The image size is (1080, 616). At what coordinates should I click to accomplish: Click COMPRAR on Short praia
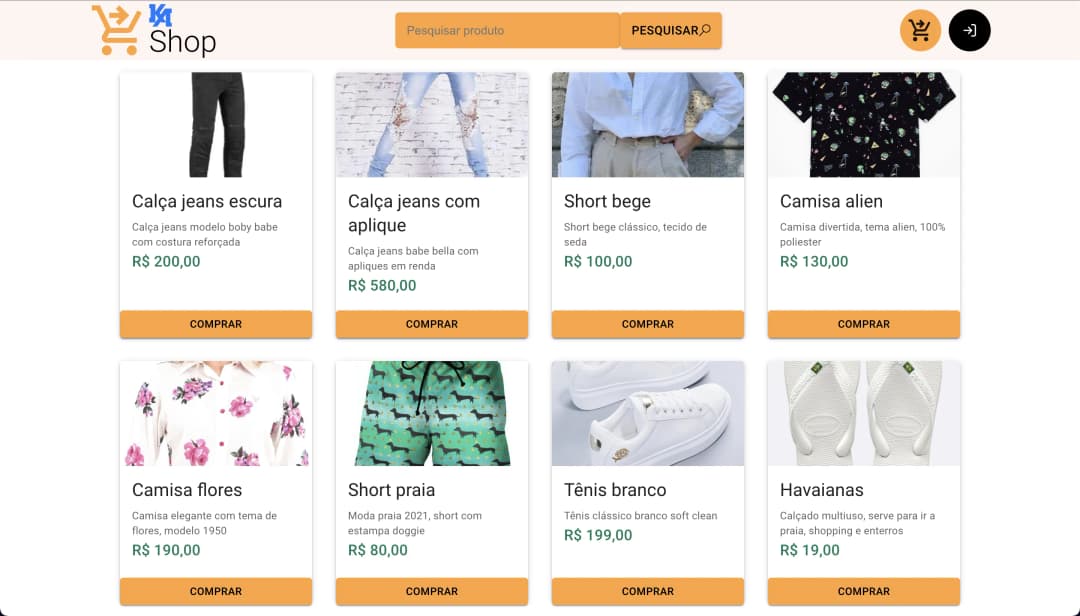click(431, 591)
